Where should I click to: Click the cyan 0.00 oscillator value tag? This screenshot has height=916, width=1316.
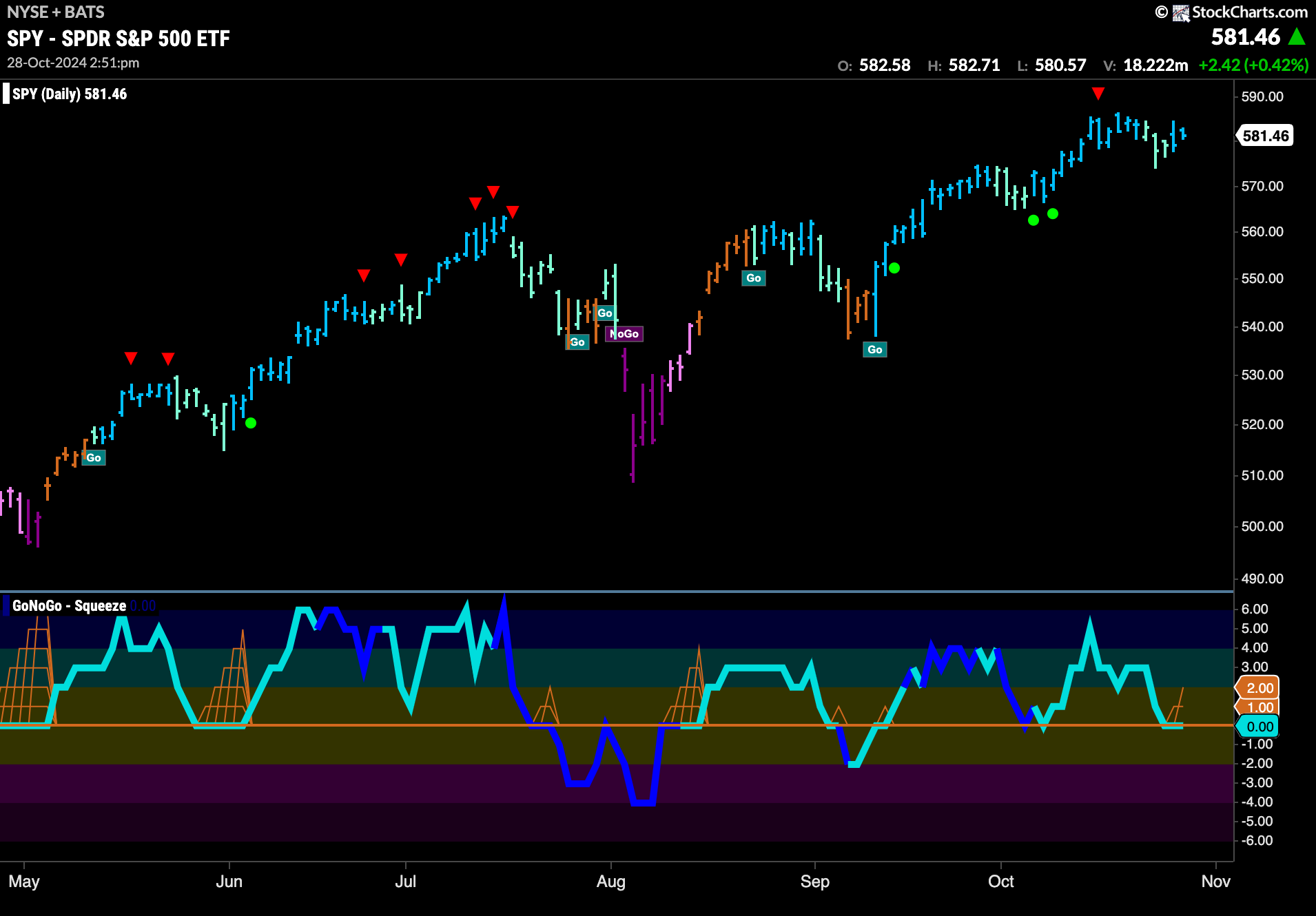click(1260, 726)
